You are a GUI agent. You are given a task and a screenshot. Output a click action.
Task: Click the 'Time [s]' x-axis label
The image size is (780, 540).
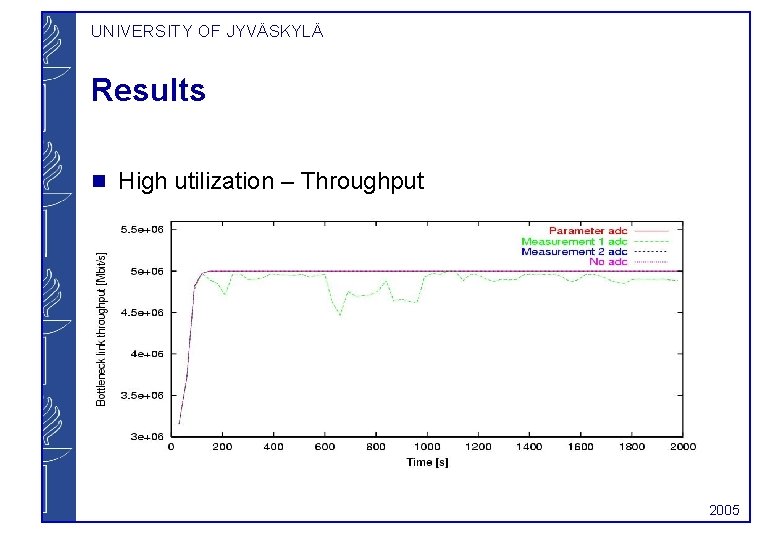coord(427,462)
